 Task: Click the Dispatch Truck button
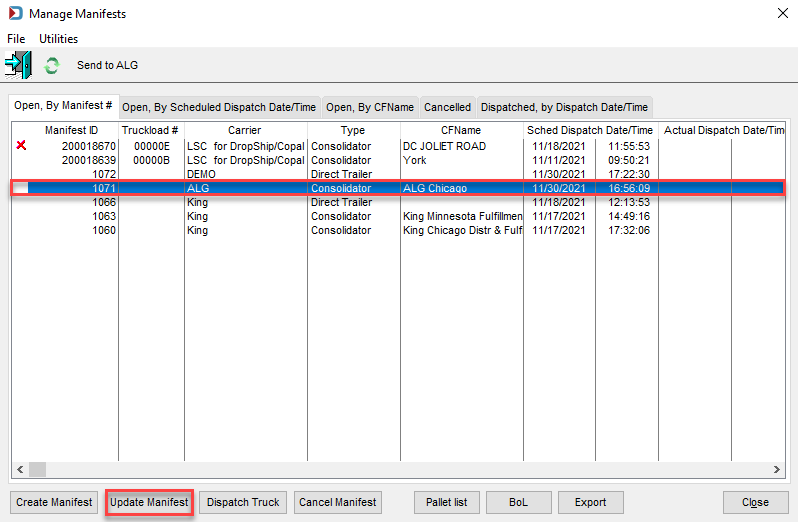[x=243, y=502]
